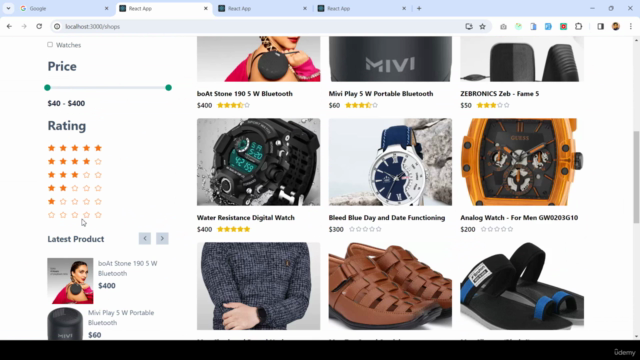640x360 pixels.
Task: Open sidebar link boAt Stone 190 5 W Bluetooth
Action: pos(128,268)
